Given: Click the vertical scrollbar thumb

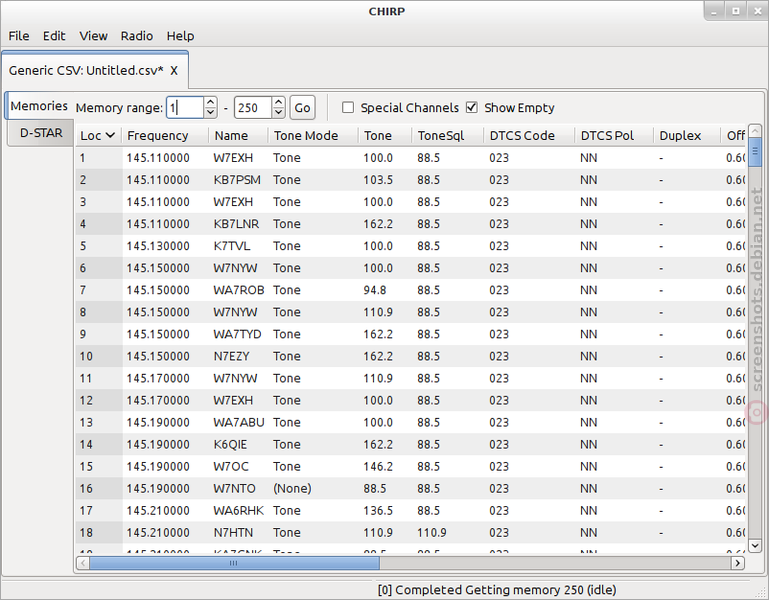Looking at the screenshot, I should click(755, 152).
